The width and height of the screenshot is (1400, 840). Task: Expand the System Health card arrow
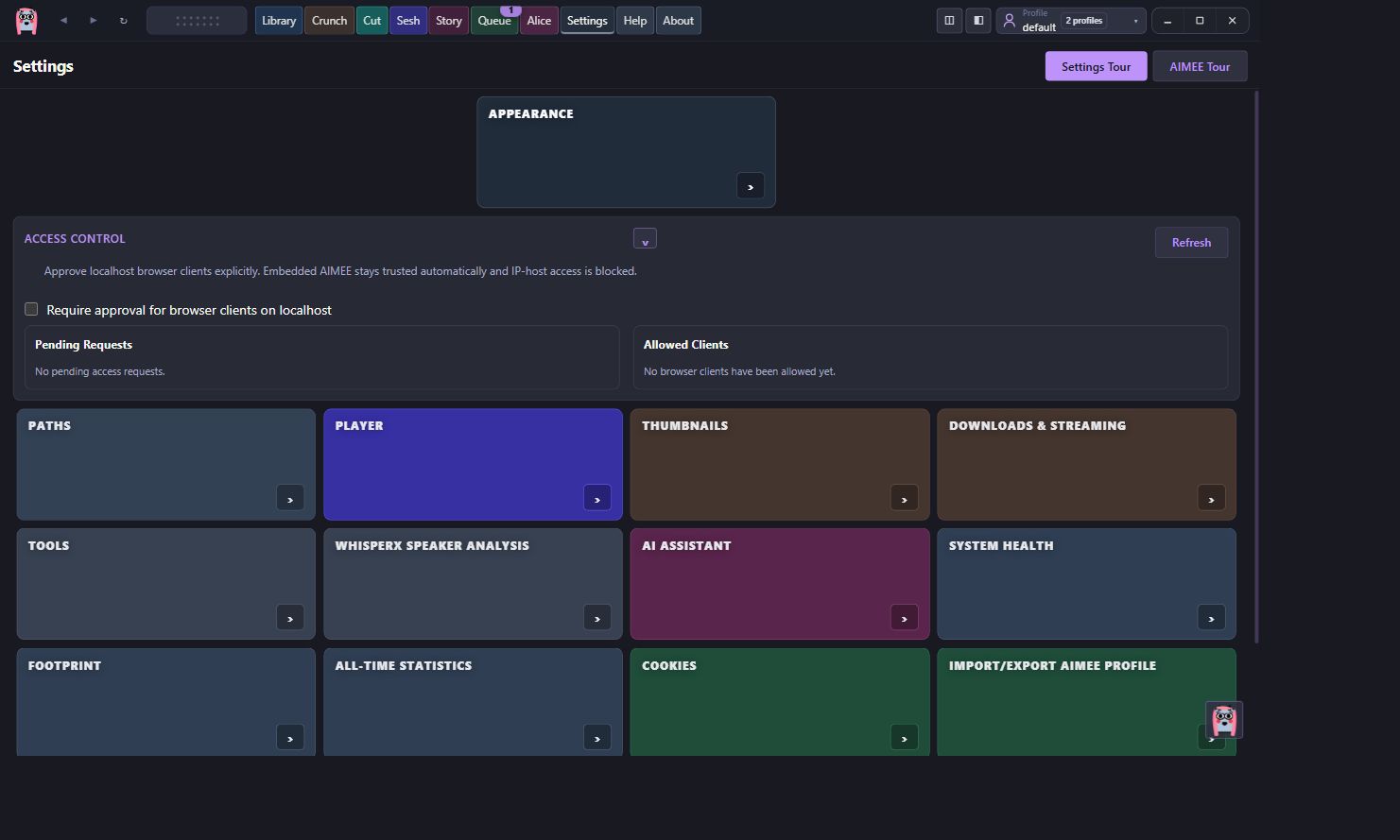coord(1211,618)
